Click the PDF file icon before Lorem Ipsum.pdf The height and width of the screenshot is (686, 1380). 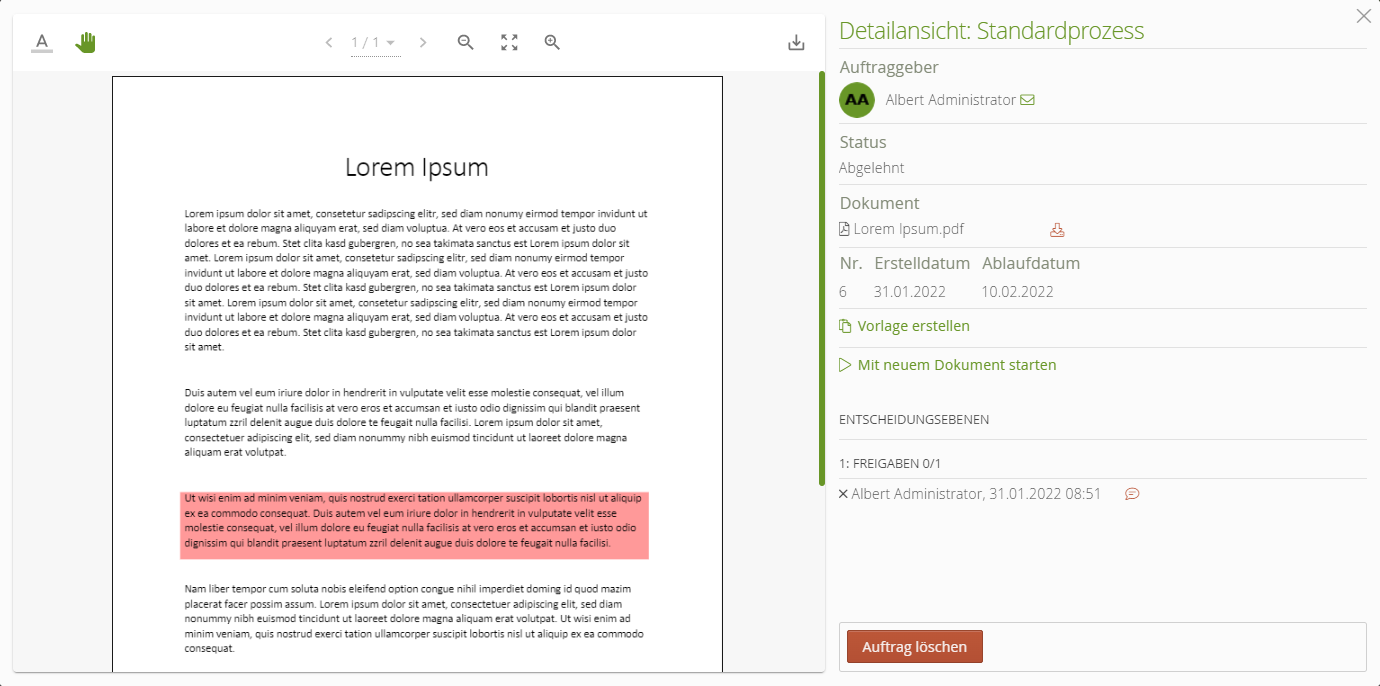pyautogui.click(x=843, y=228)
